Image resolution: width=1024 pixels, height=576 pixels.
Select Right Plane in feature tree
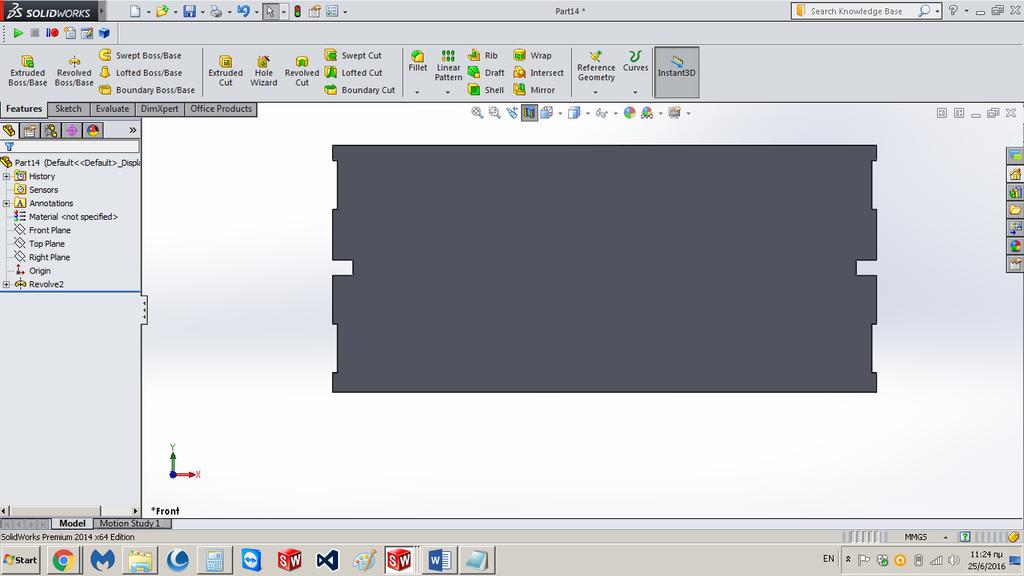[42, 257]
